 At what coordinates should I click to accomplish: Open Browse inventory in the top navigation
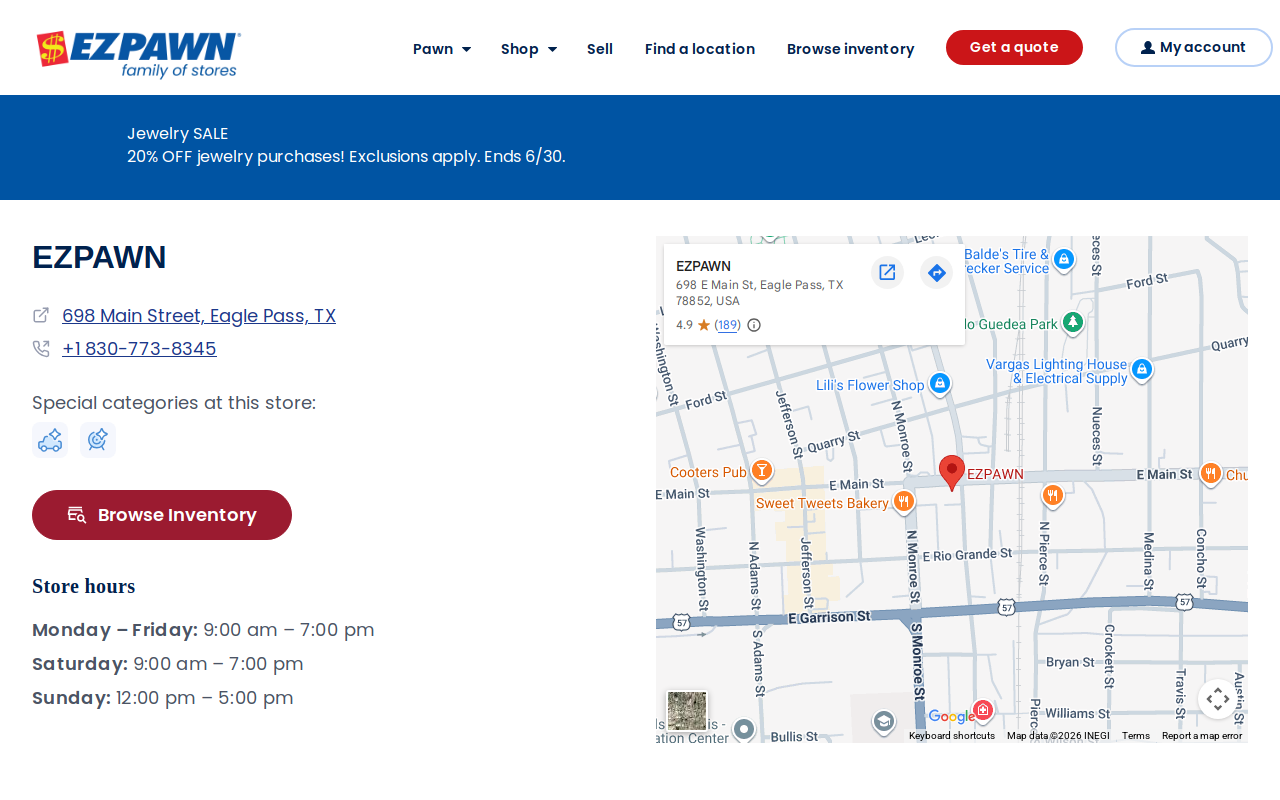point(851,49)
